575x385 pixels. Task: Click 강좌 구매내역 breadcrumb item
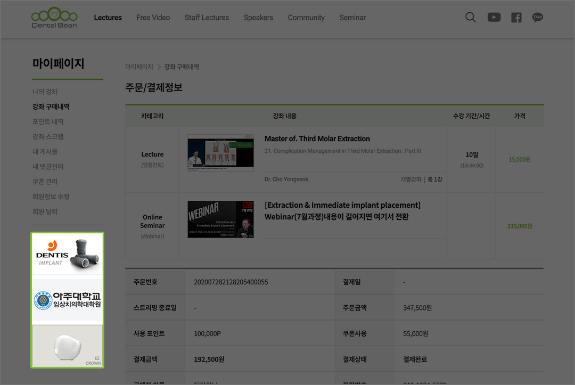click(182, 67)
